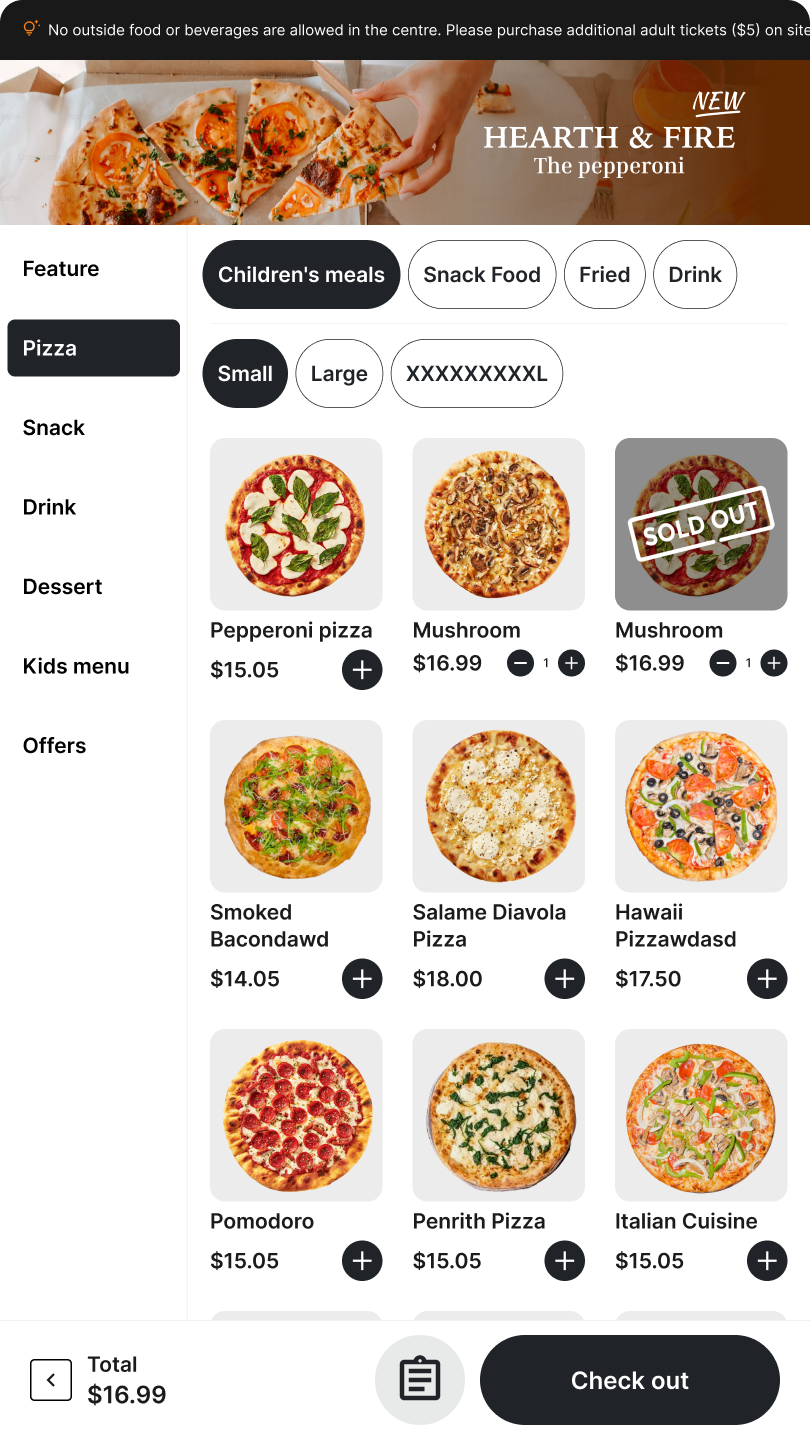Increase quantity of the available Mushroom pizza
810x1440 pixels.
571,662
